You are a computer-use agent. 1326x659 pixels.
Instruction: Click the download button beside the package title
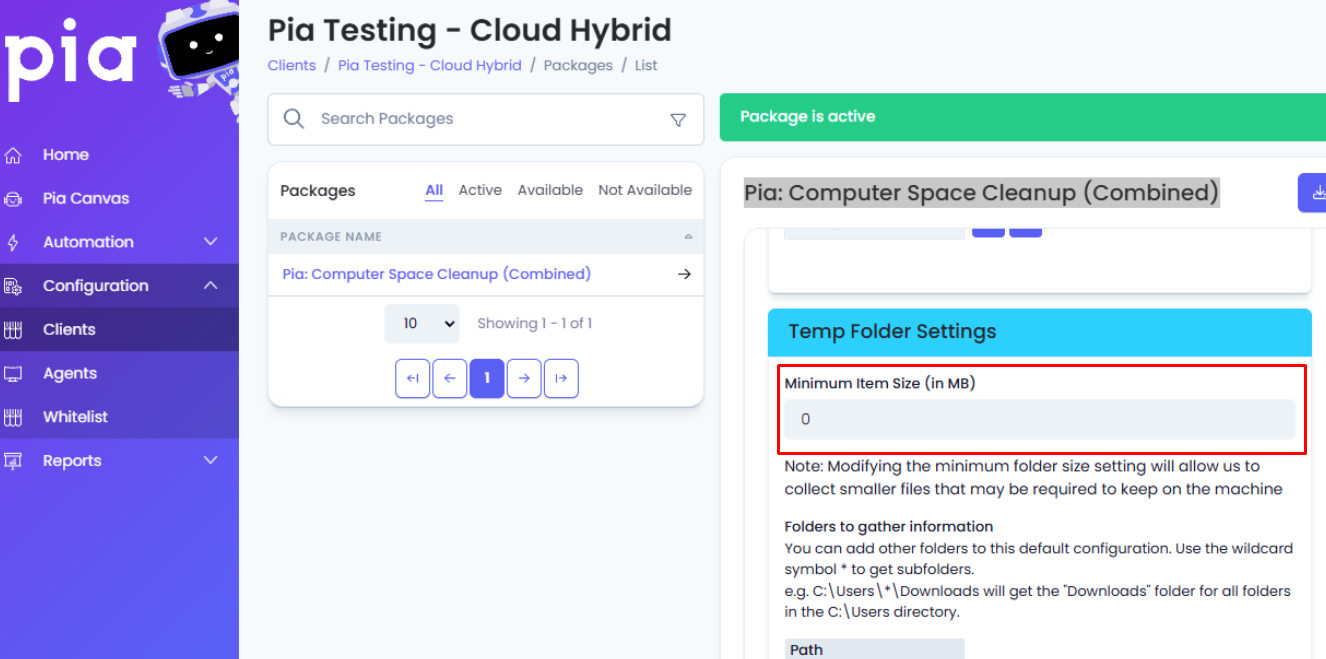1313,193
